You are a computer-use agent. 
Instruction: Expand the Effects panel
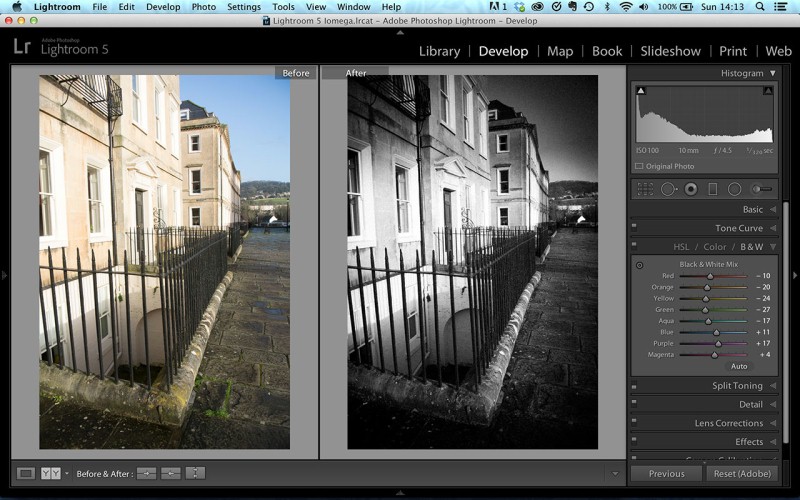coord(773,442)
